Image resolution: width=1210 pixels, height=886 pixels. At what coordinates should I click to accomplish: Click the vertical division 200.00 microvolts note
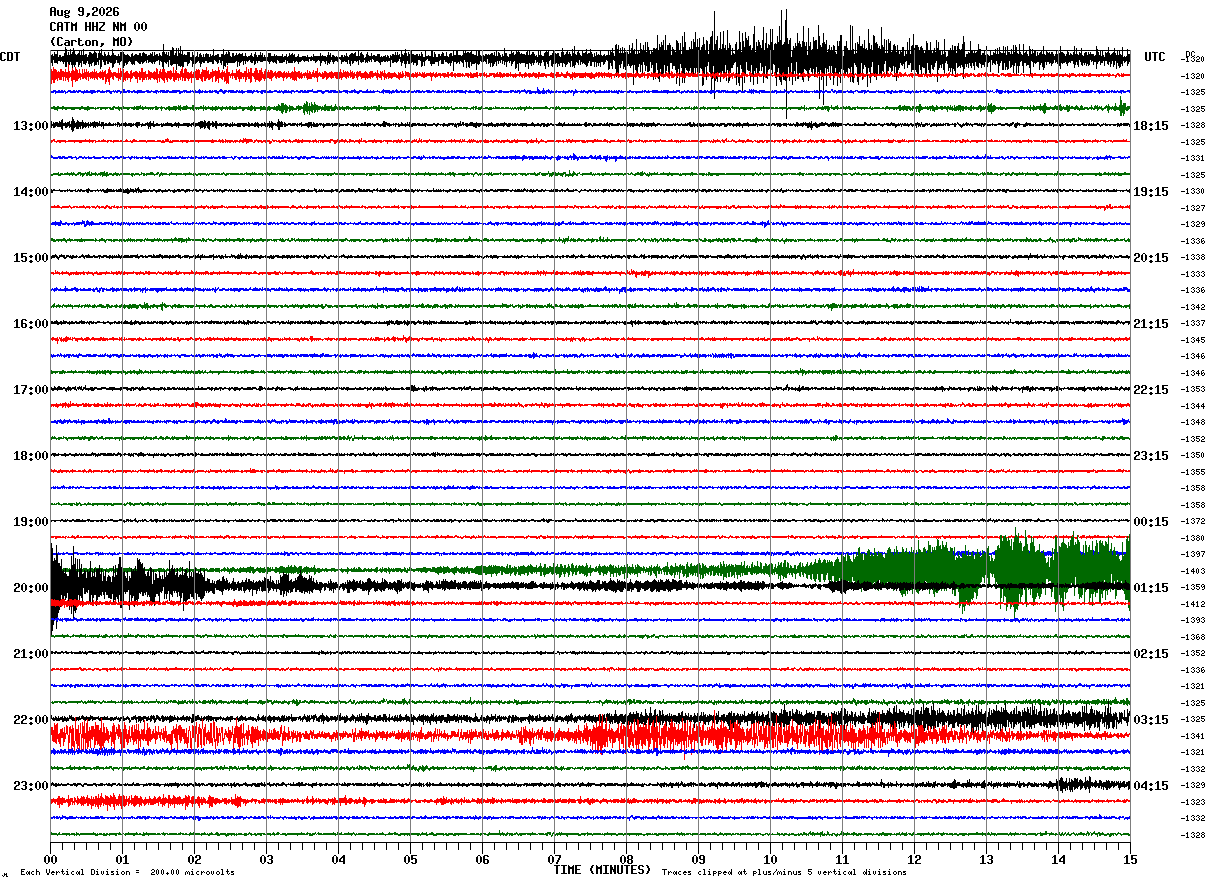[x=128, y=872]
